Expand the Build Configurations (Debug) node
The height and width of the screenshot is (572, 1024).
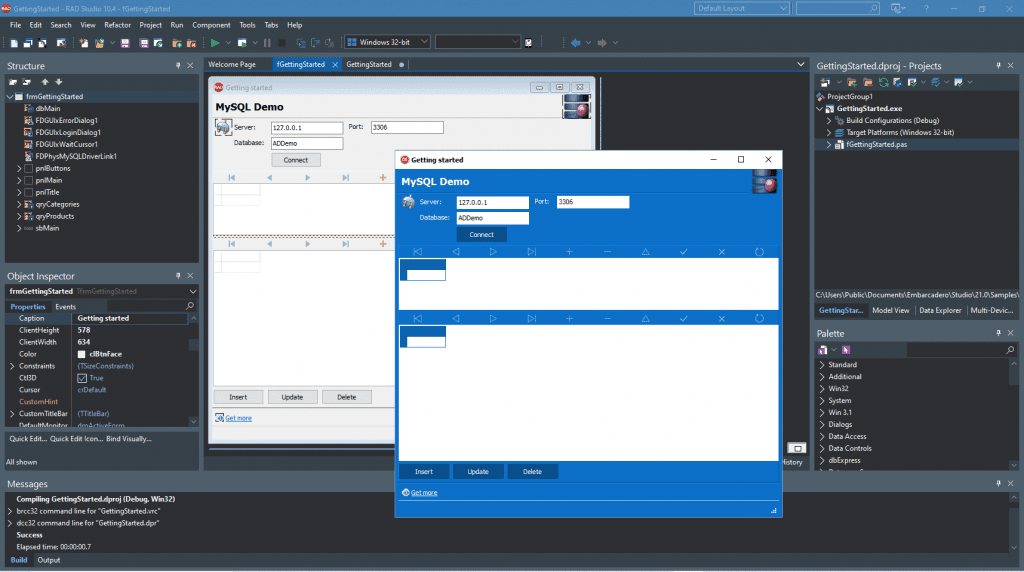[x=829, y=121]
